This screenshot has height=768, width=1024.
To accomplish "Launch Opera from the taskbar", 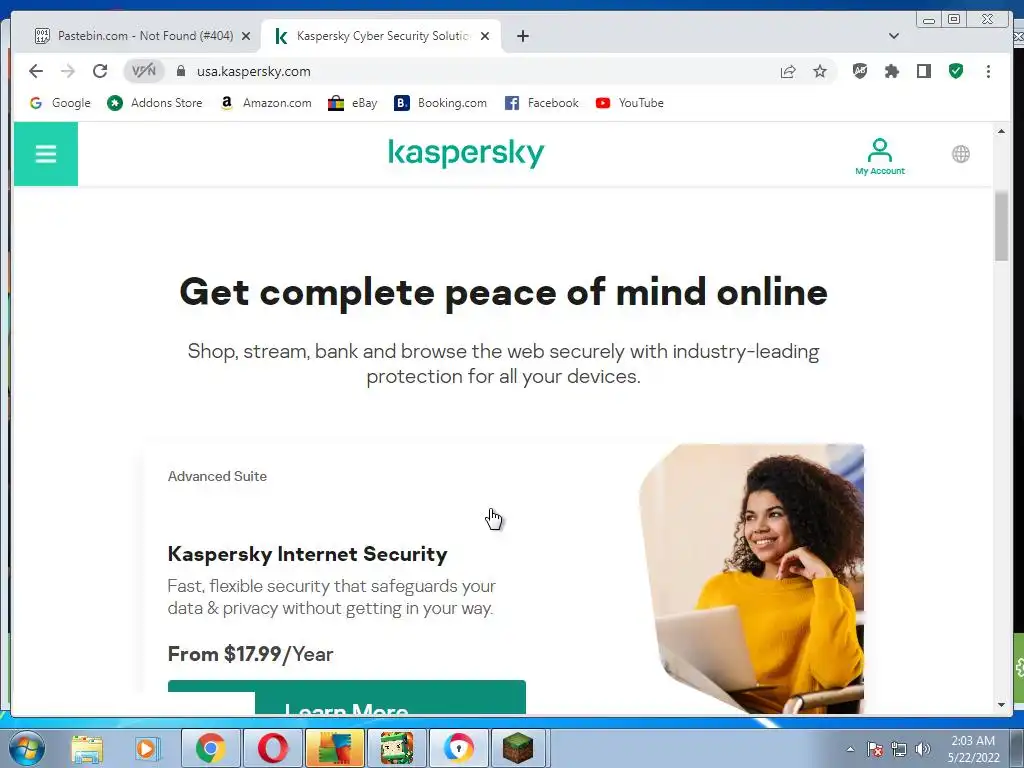I will click(x=272, y=748).
